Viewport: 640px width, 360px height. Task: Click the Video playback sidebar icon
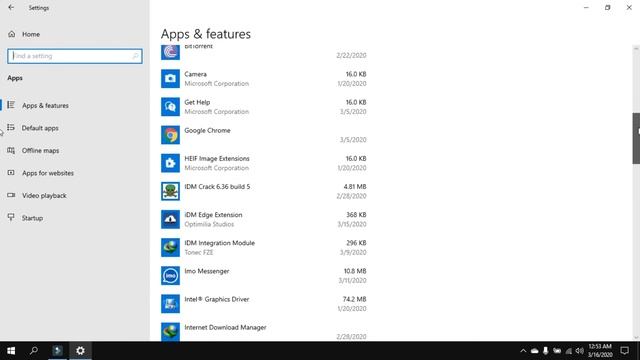click(x=11, y=195)
